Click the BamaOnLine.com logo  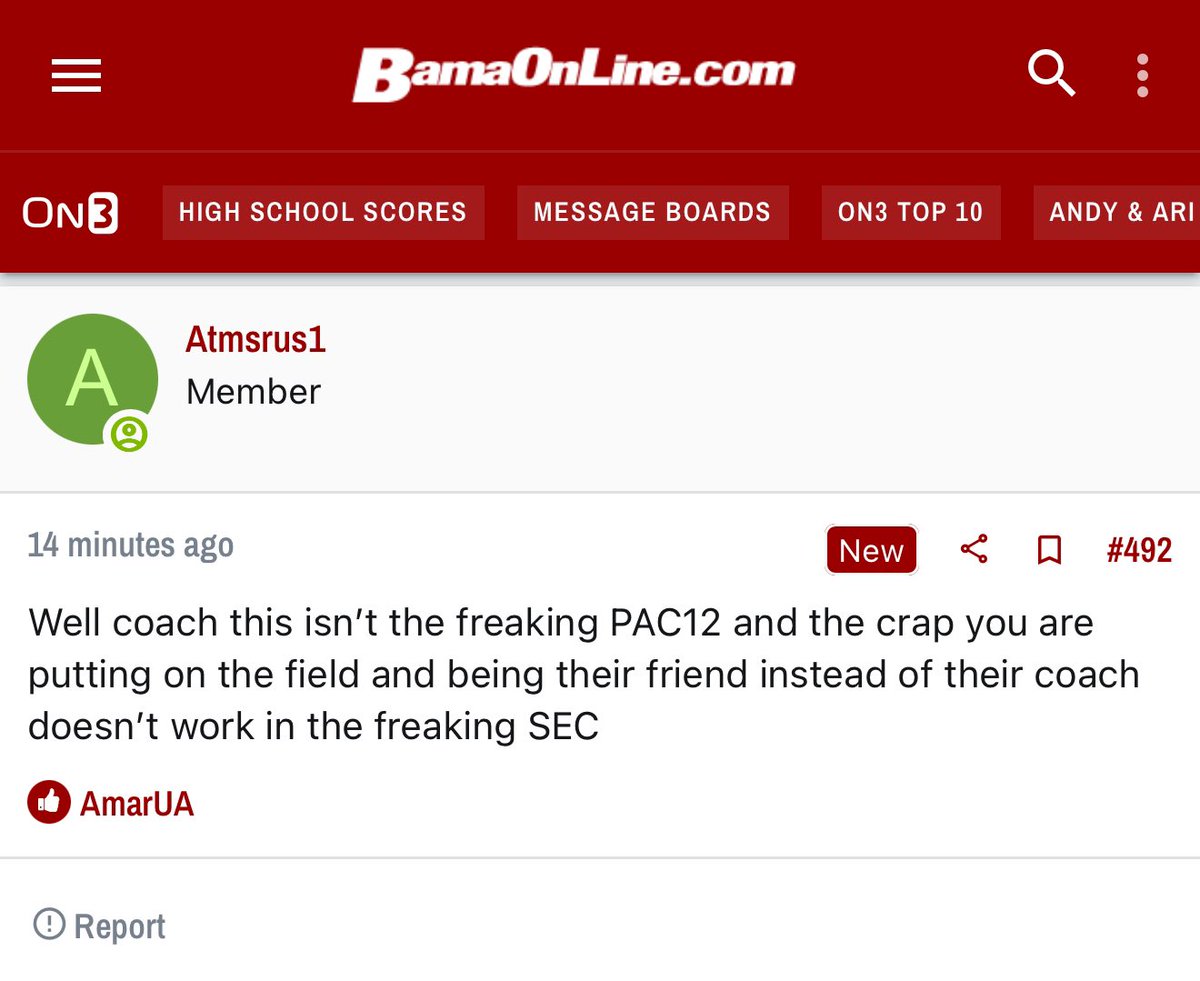(574, 75)
